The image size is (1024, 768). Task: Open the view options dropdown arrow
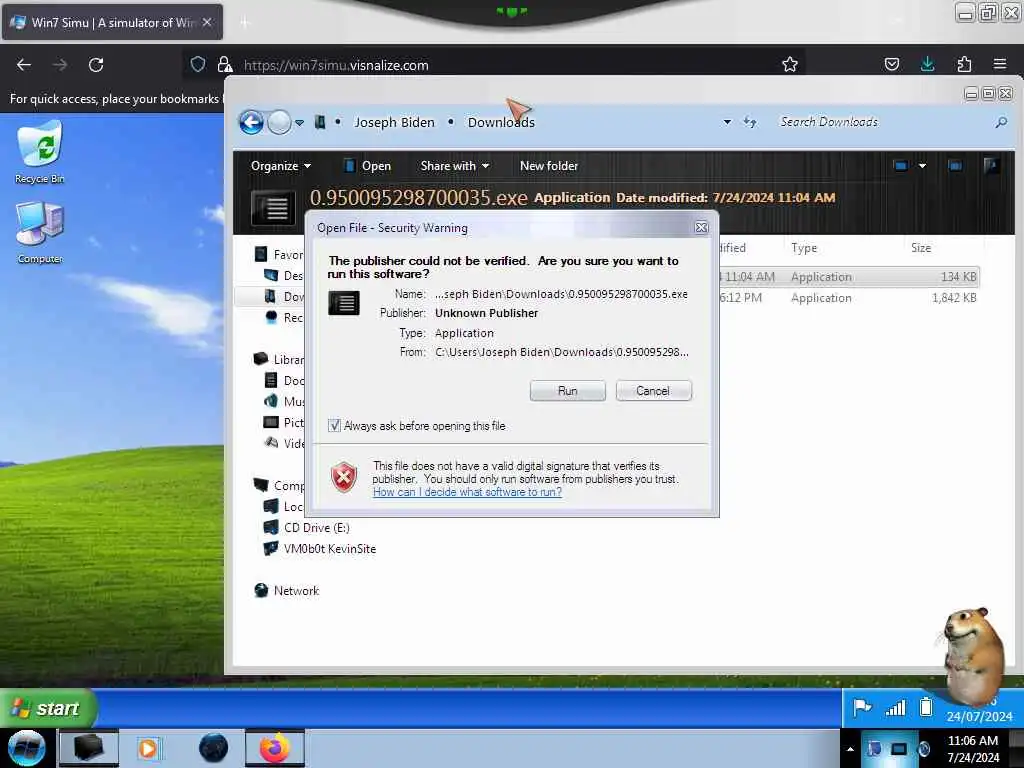922,166
